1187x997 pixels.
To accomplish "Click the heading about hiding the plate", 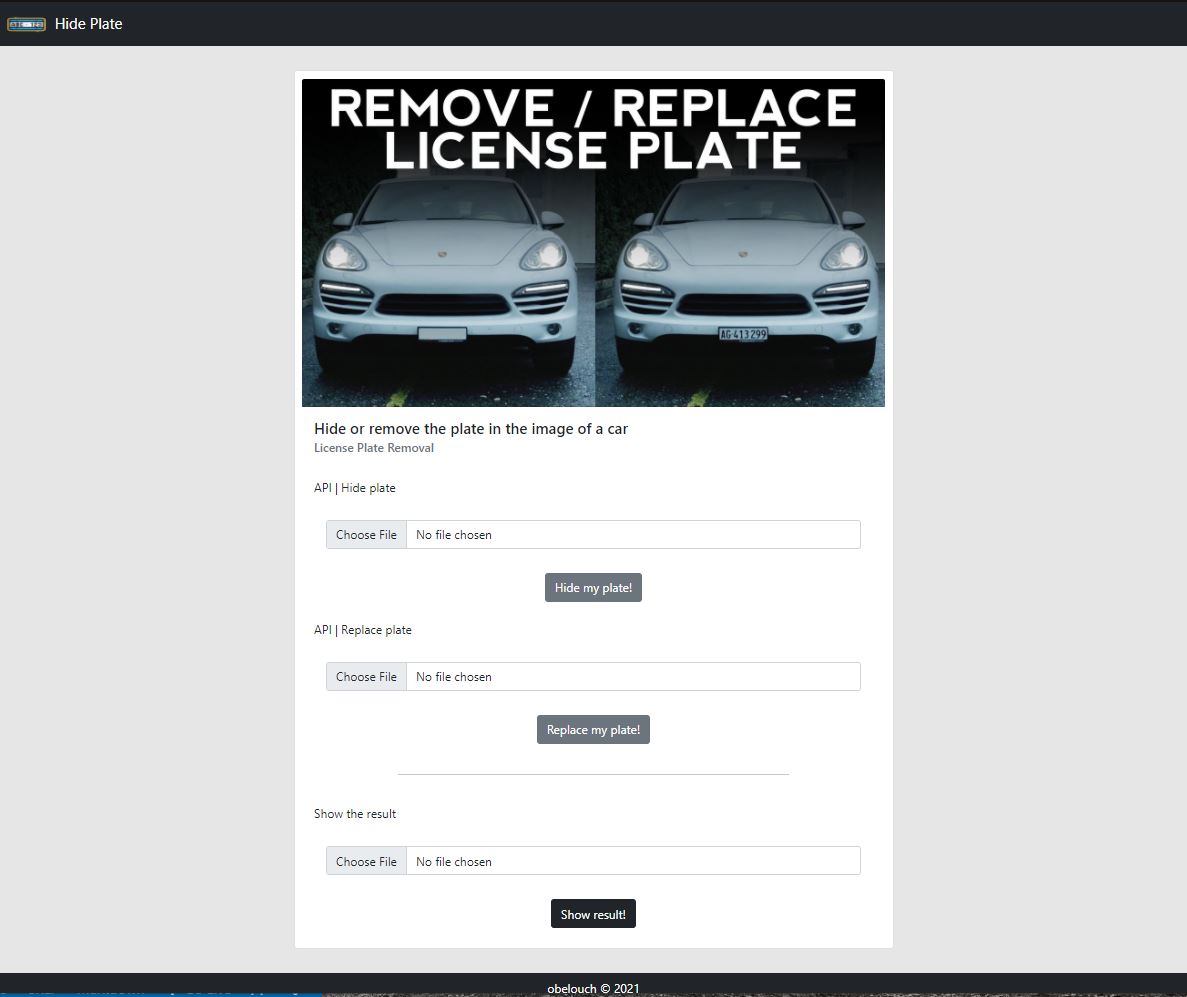I will (x=471, y=429).
